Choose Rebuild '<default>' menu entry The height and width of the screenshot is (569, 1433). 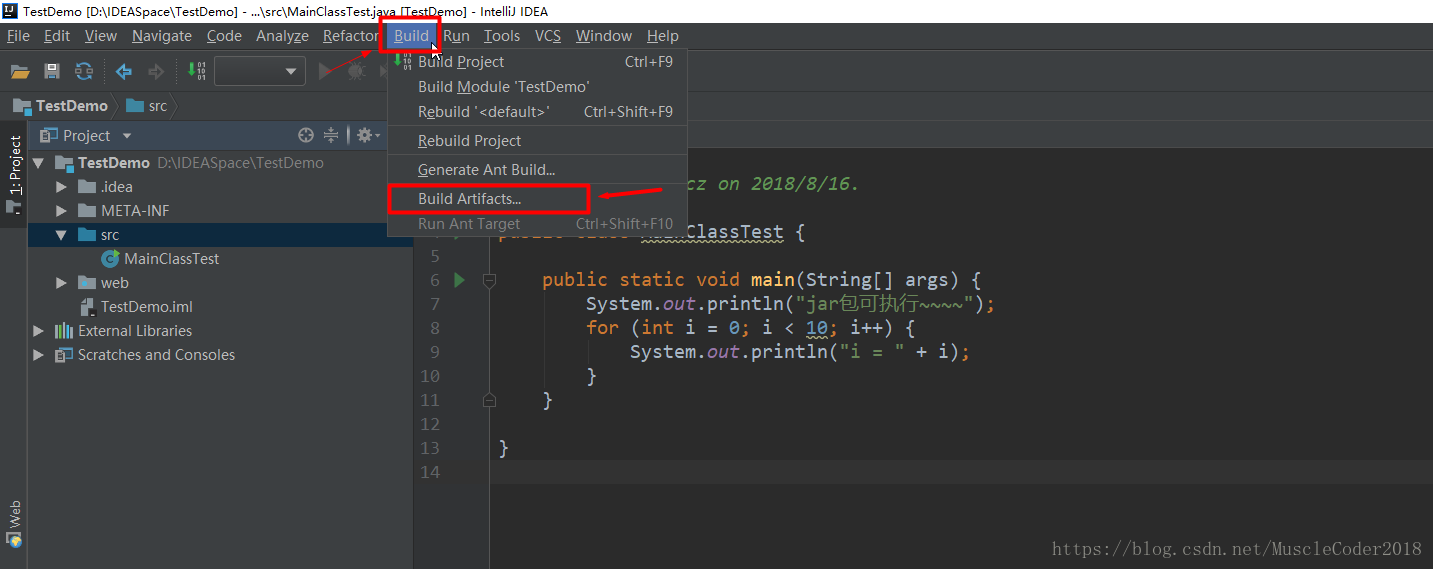[537, 112]
